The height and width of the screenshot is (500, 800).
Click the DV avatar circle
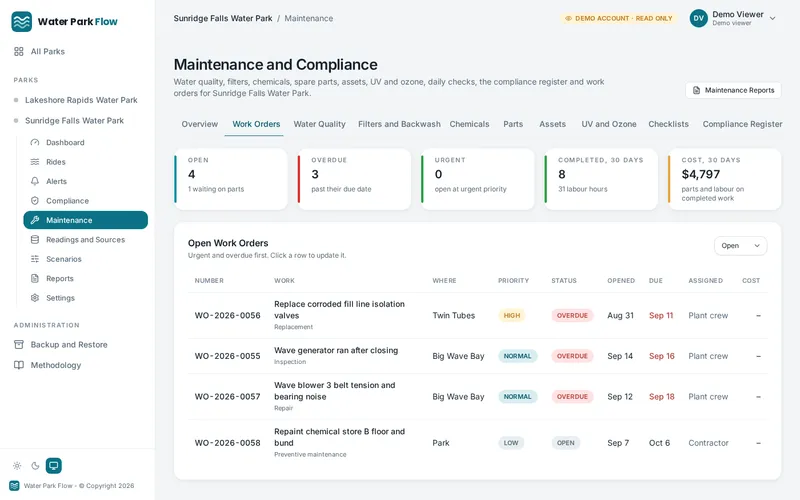pos(698,18)
